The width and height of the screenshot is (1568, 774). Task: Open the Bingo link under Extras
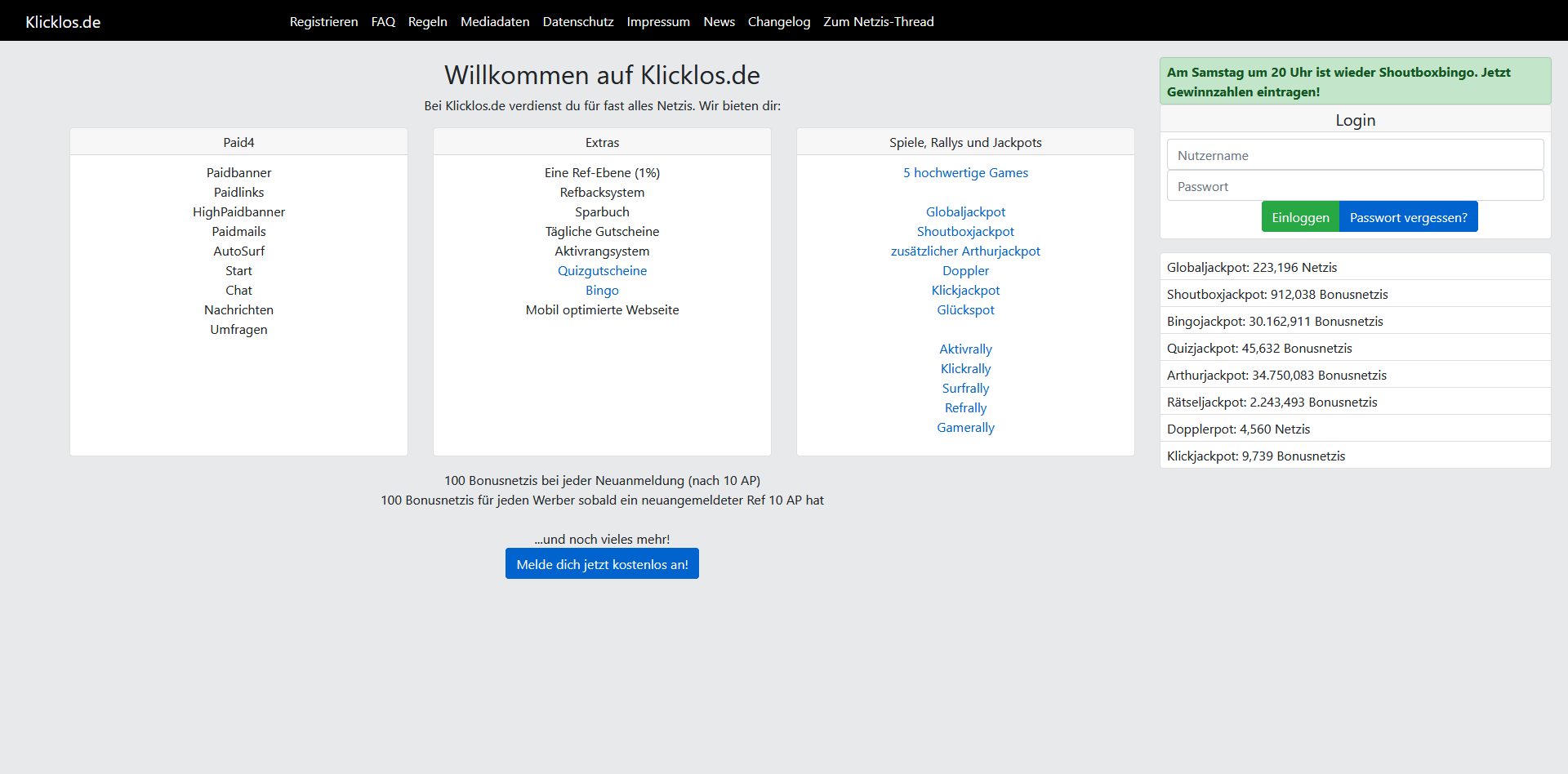[602, 290]
